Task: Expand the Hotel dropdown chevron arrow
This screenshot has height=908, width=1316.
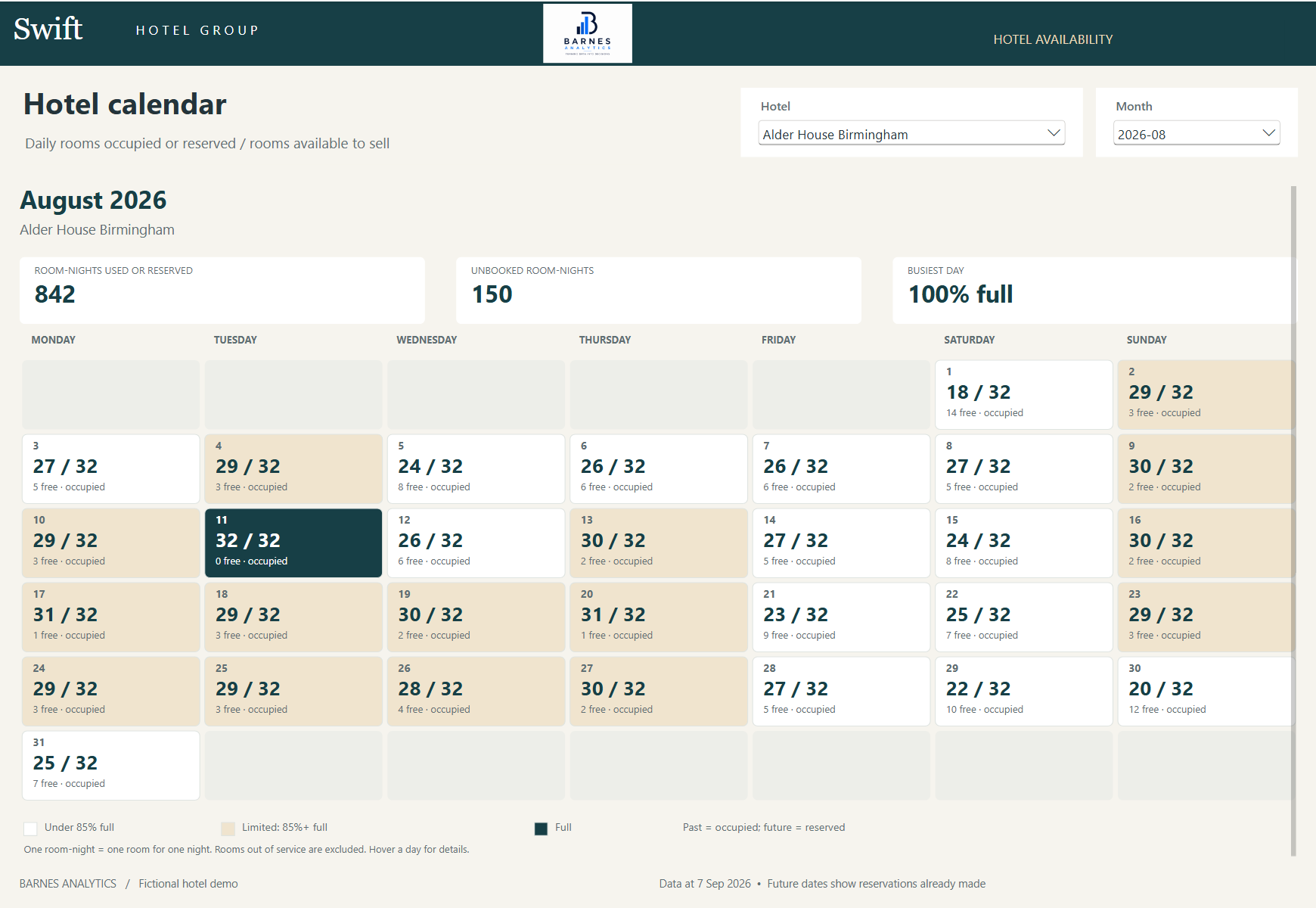Action: coord(1054,133)
